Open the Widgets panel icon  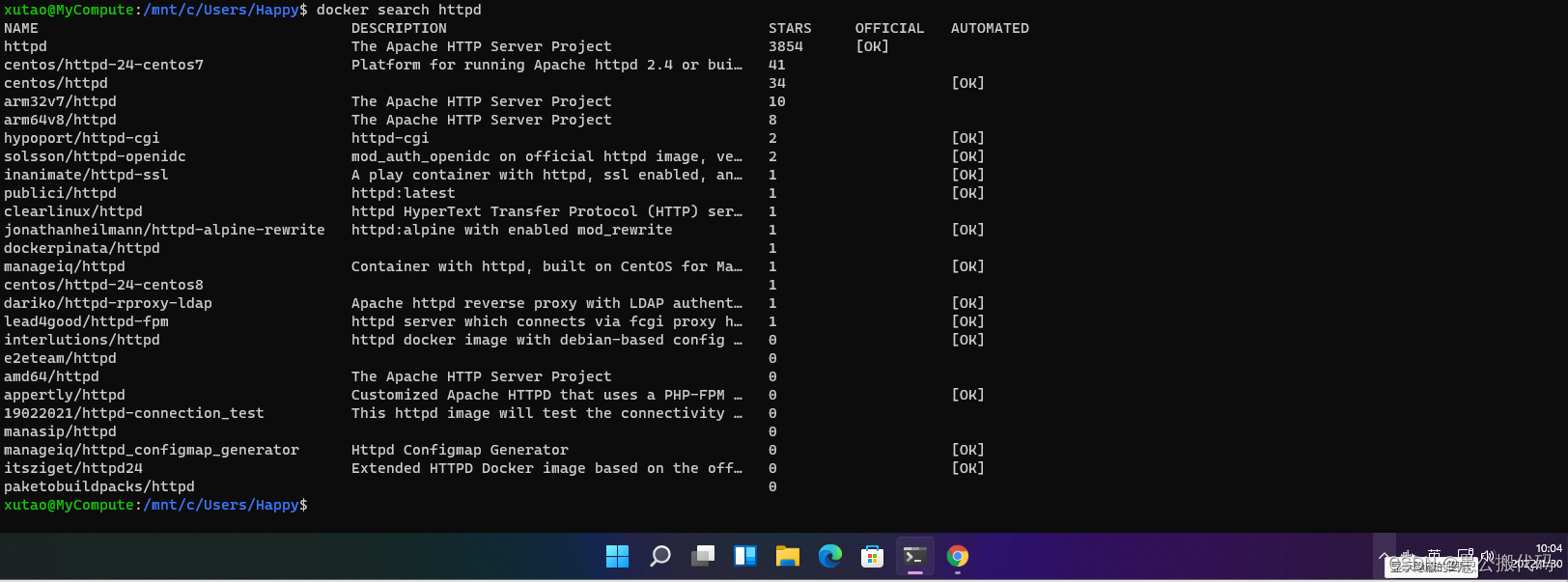tap(745, 556)
